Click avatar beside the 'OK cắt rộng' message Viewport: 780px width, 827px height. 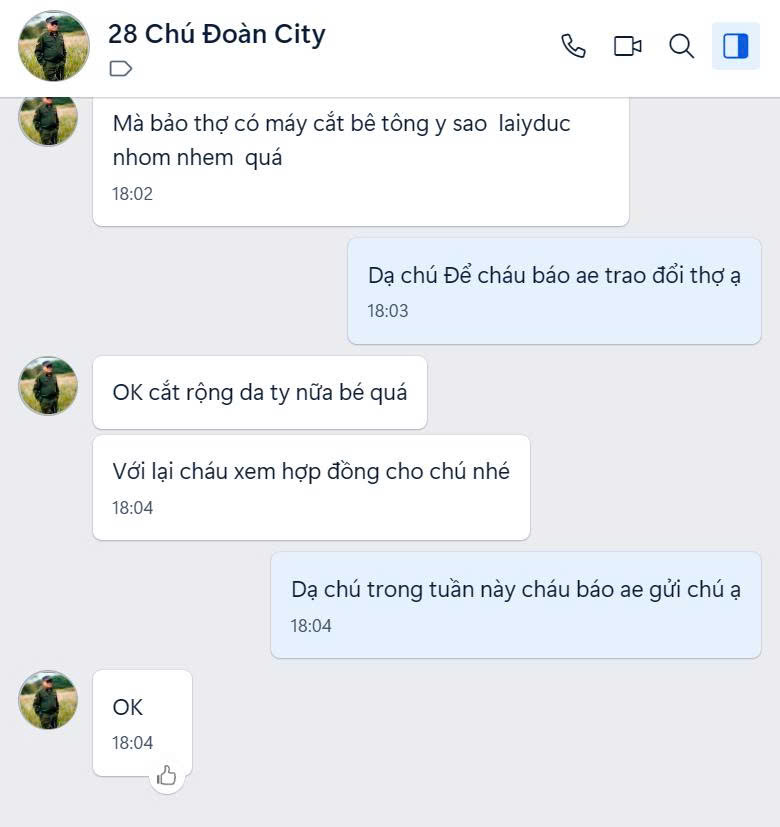(48, 386)
